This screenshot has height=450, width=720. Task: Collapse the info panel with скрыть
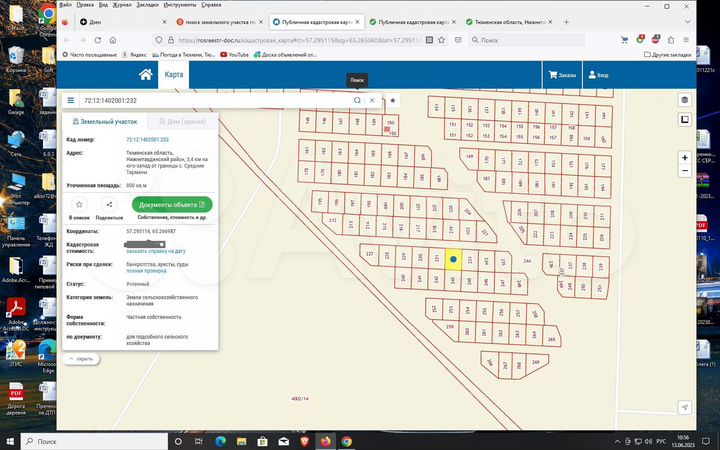coord(81,359)
